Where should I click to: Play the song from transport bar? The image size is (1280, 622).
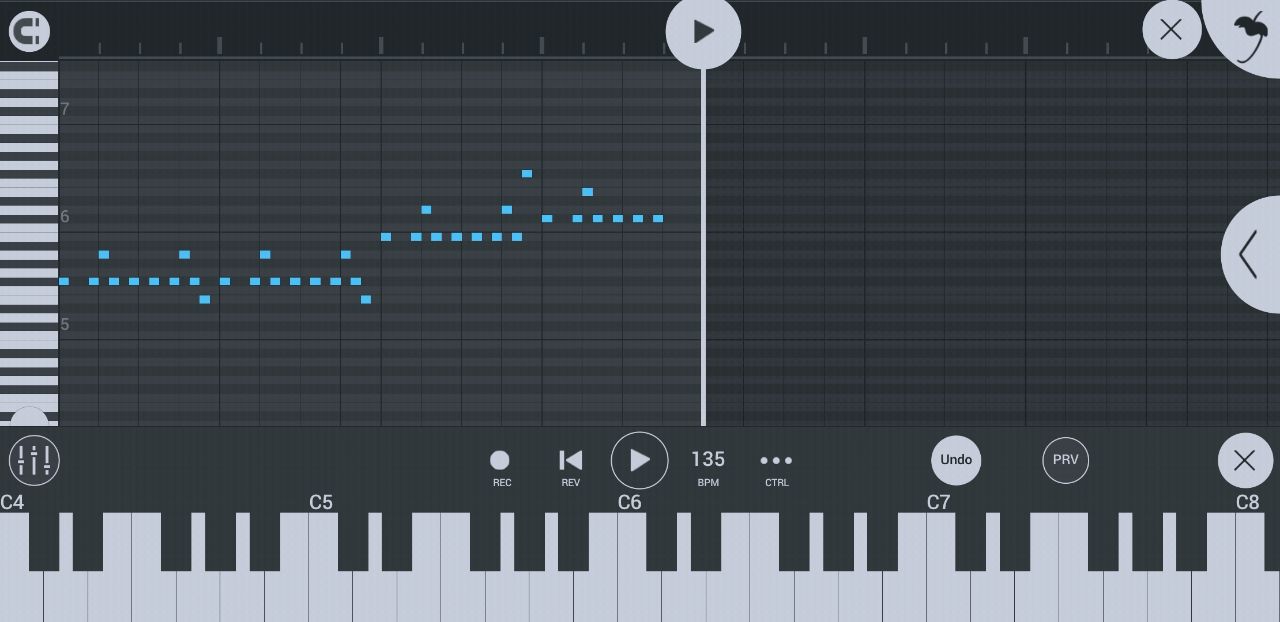point(639,460)
